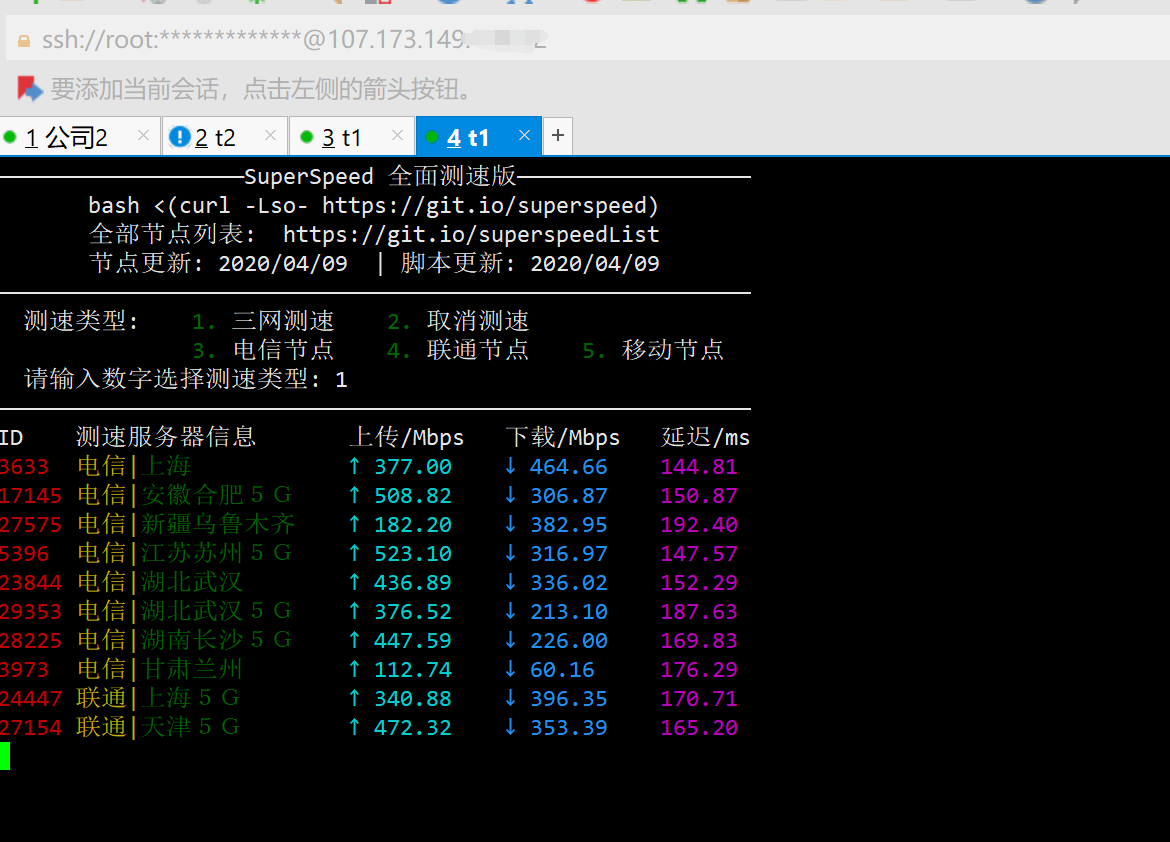Click the lock icon in the address bar

click(x=24, y=42)
